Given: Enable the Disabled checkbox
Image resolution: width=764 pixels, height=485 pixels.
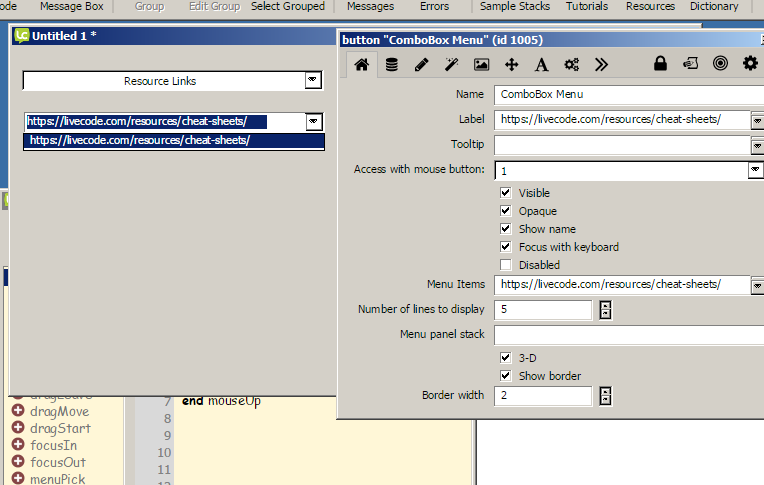Looking at the screenshot, I should [x=506, y=265].
